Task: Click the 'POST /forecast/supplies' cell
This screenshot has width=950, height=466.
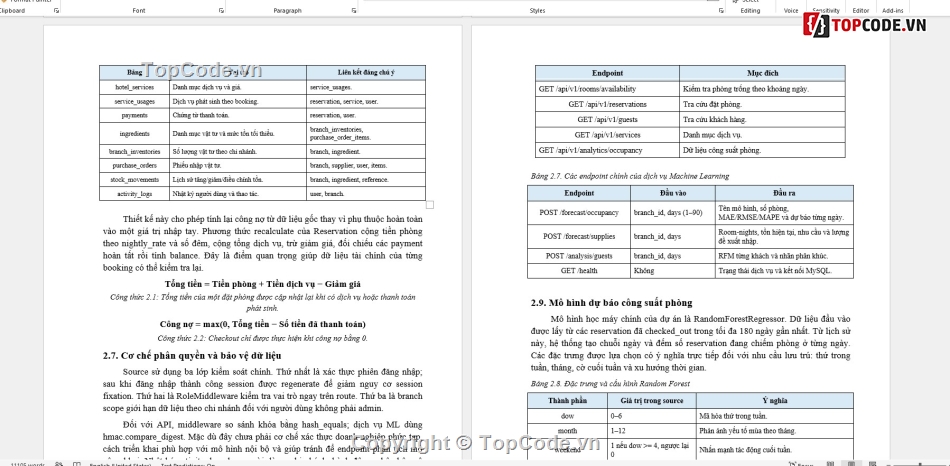Action: point(579,236)
